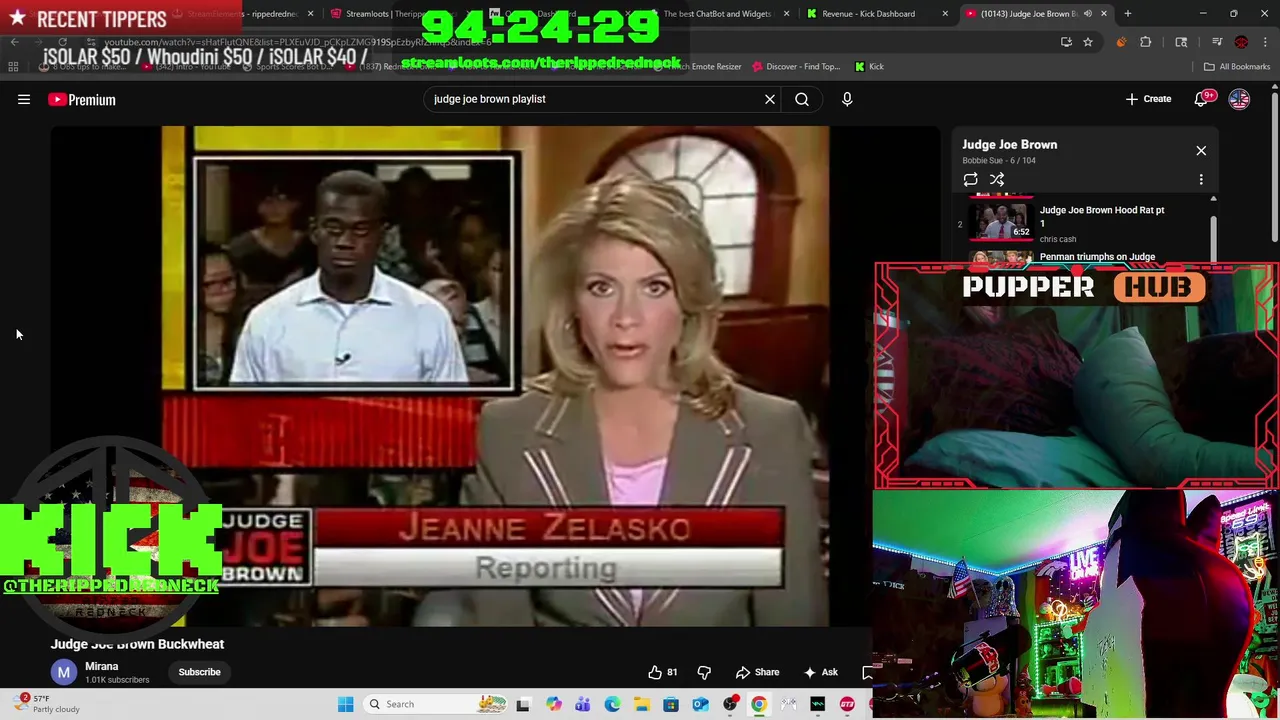The image size is (1280, 720).
Task: Toggle loop playlist in the Judge Joe Brown panel
Action: pyautogui.click(x=970, y=180)
